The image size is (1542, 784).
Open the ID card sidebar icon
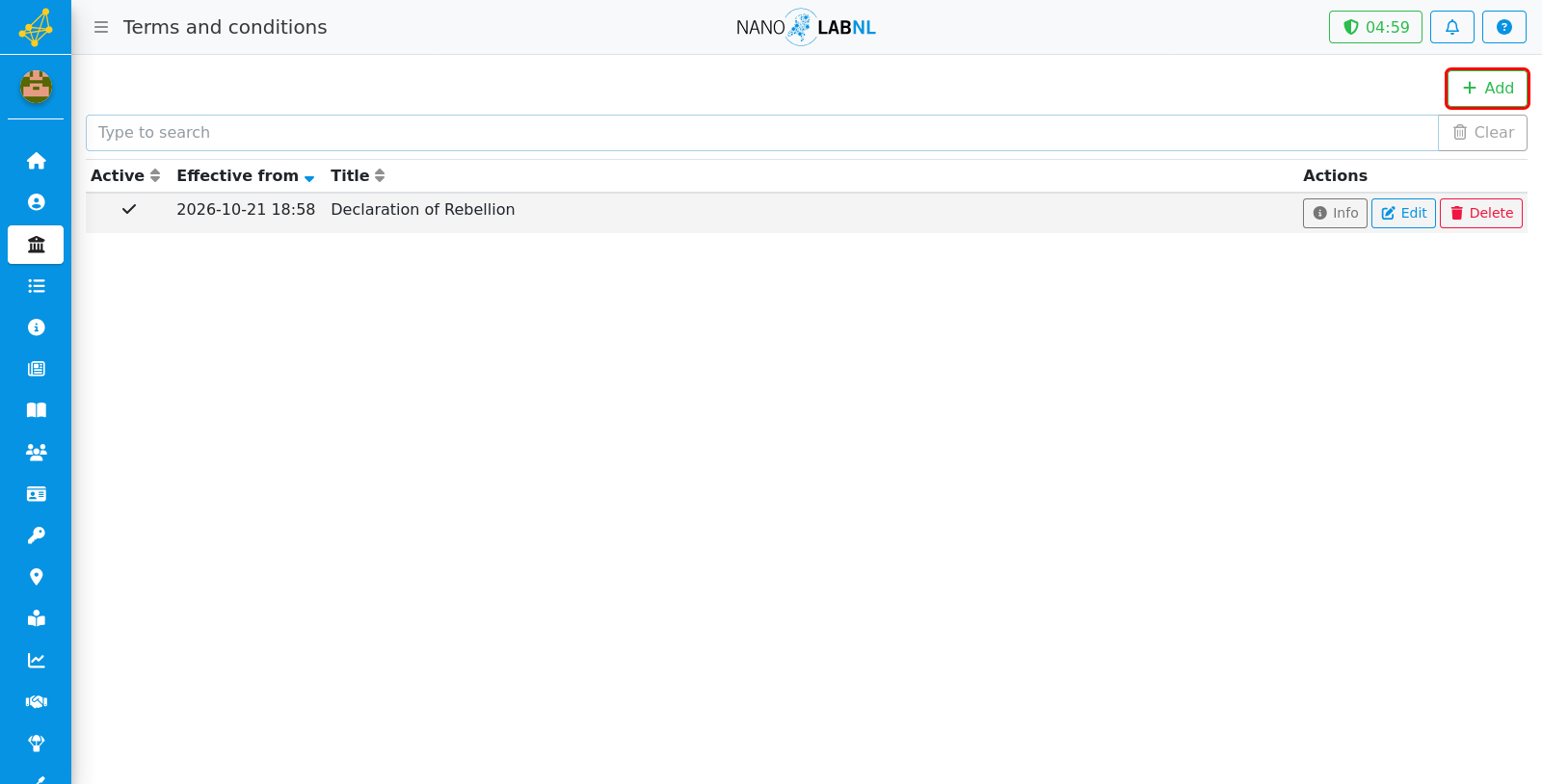coord(36,494)
